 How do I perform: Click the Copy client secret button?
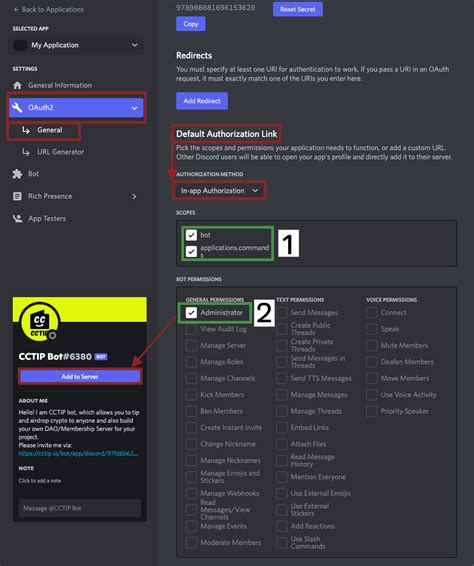pos(191,24)
